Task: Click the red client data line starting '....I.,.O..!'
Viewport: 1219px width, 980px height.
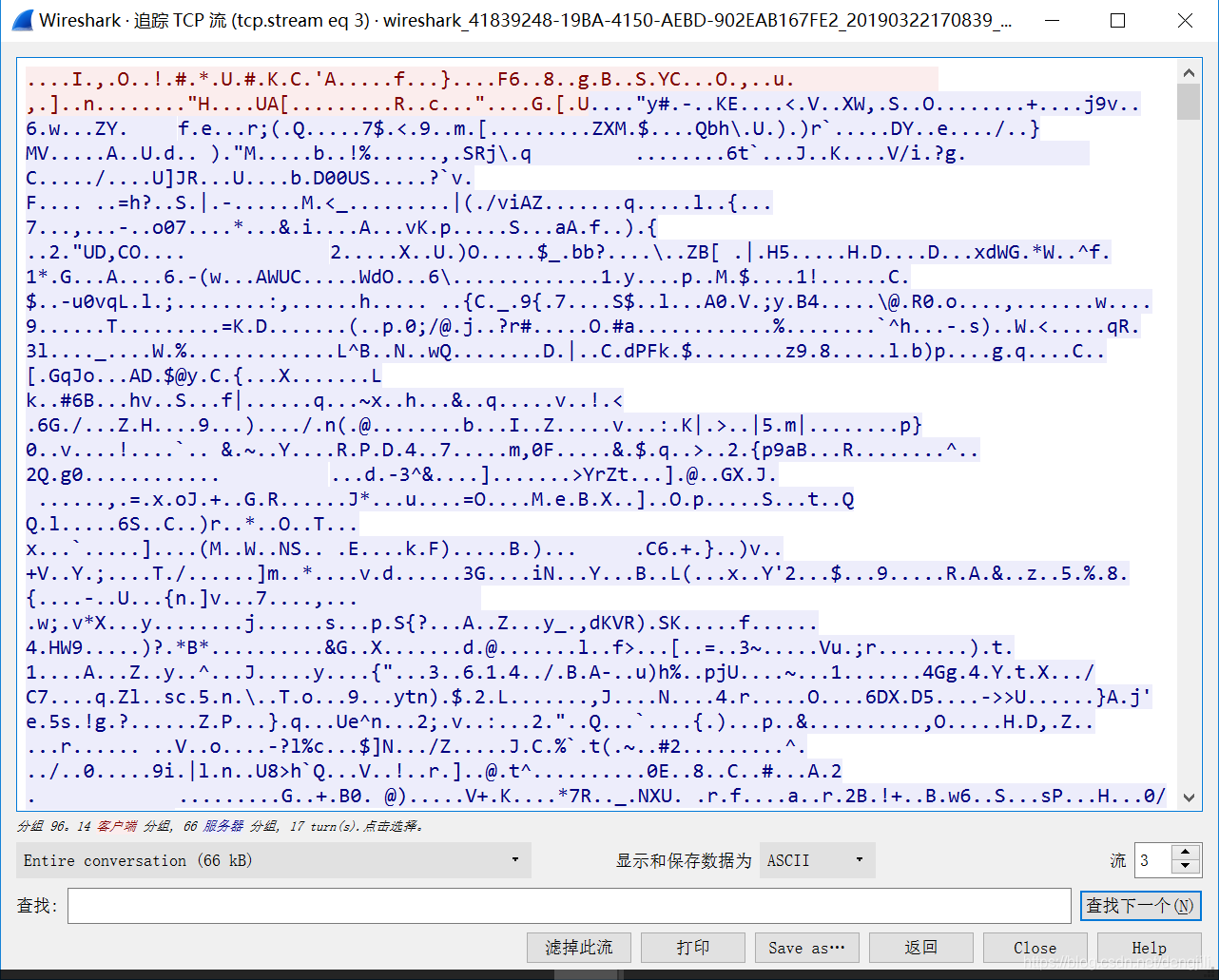Action: pyautogui.click(x=410, y=79)
